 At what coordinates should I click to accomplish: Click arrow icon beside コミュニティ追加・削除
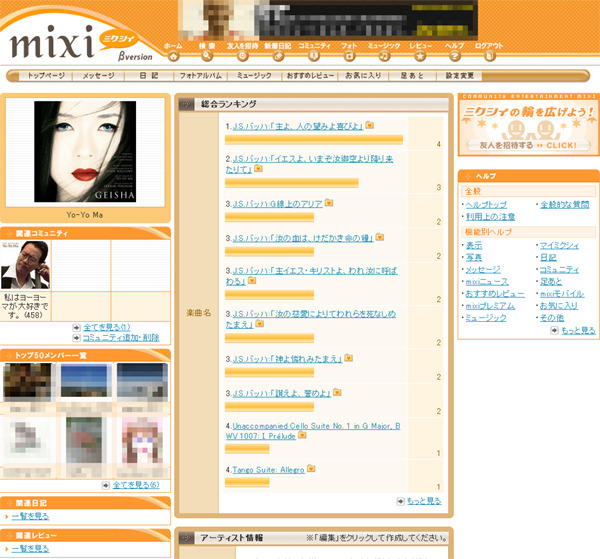click(77, 338)
